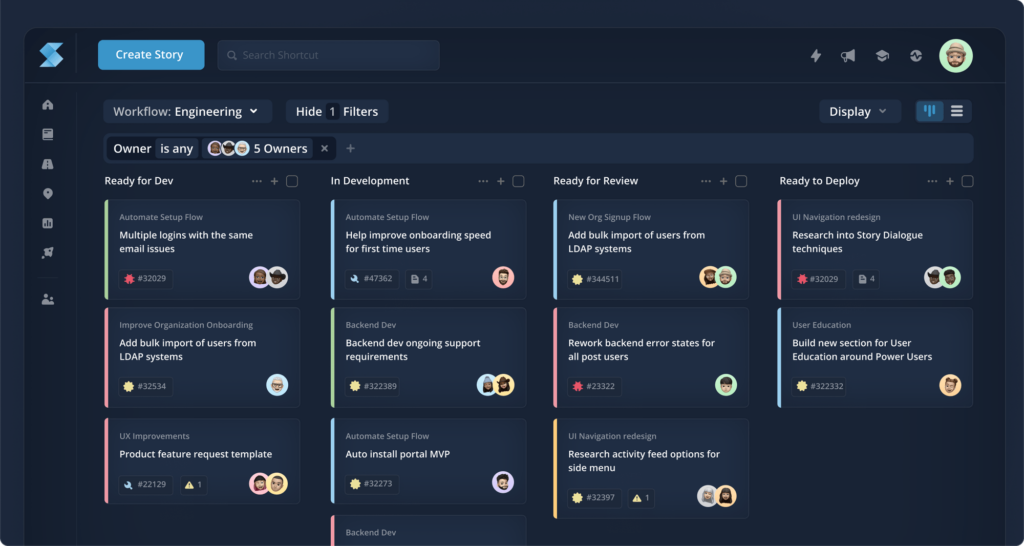Select all stories in In Development

pos(519,181)
